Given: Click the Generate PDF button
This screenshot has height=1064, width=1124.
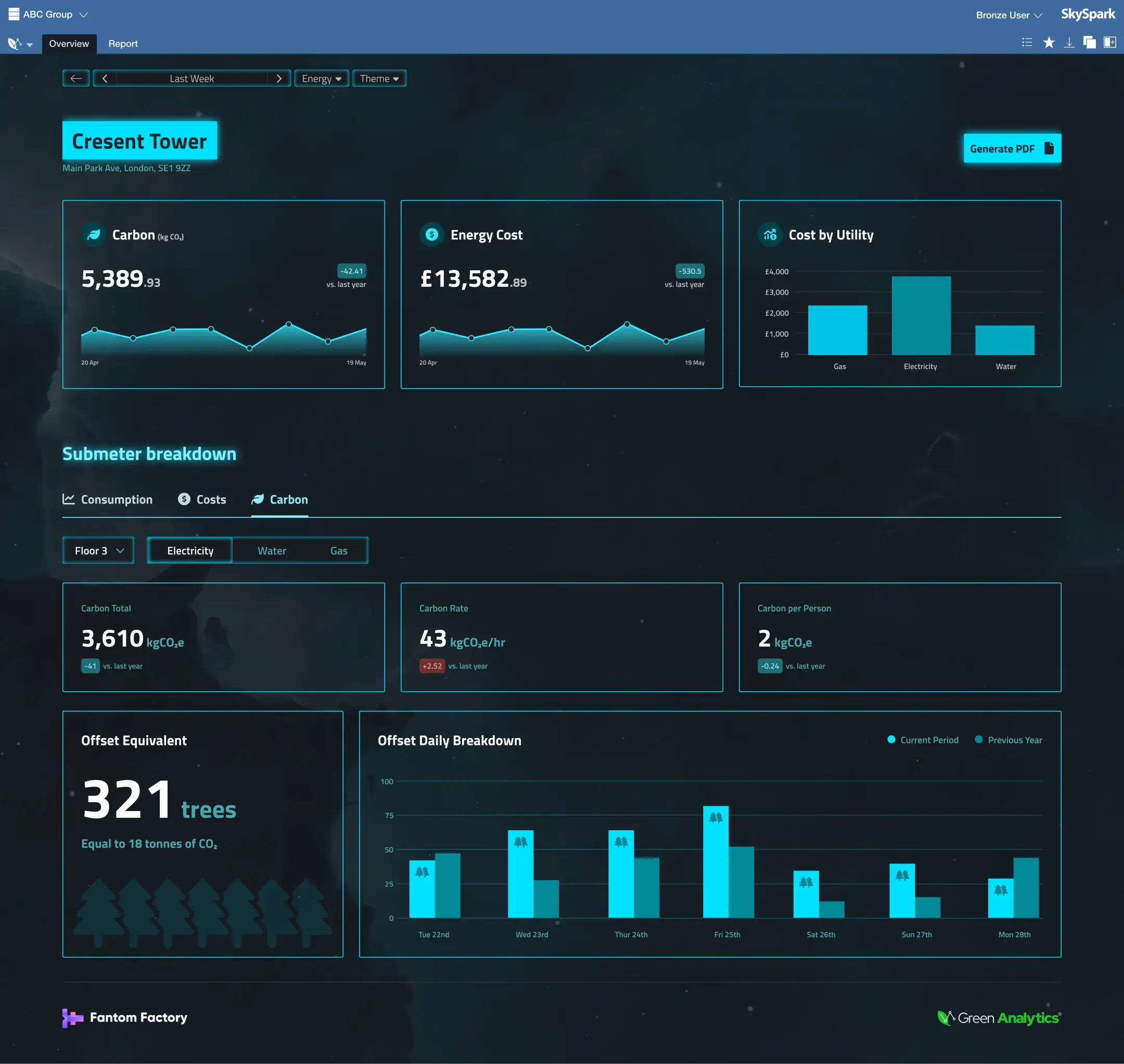Looking at the screenshot, I should 1012,148.
